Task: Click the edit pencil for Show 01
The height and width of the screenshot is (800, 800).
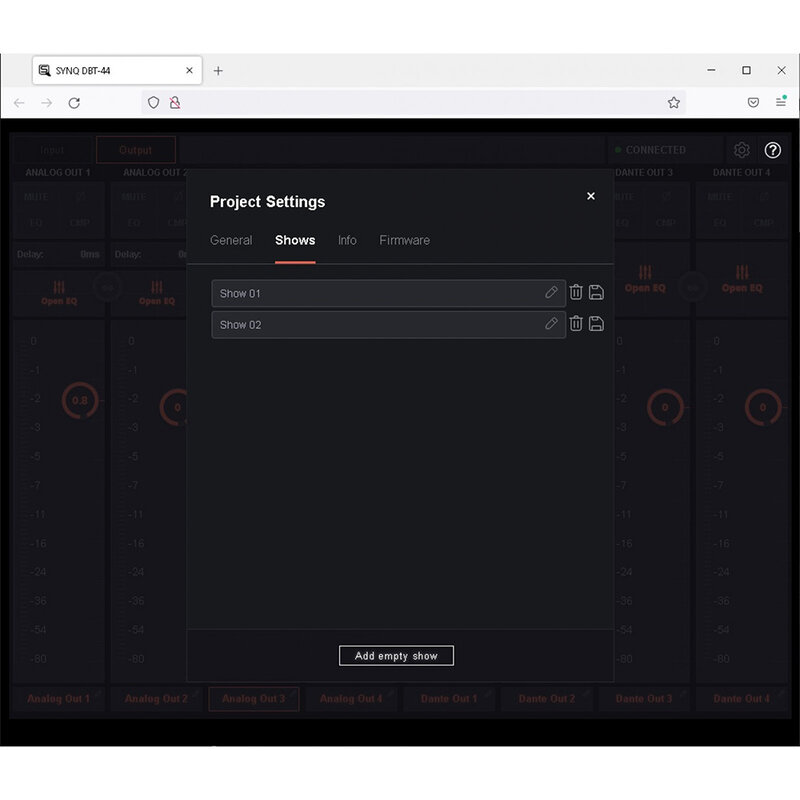Action: [x=551, y=293]
